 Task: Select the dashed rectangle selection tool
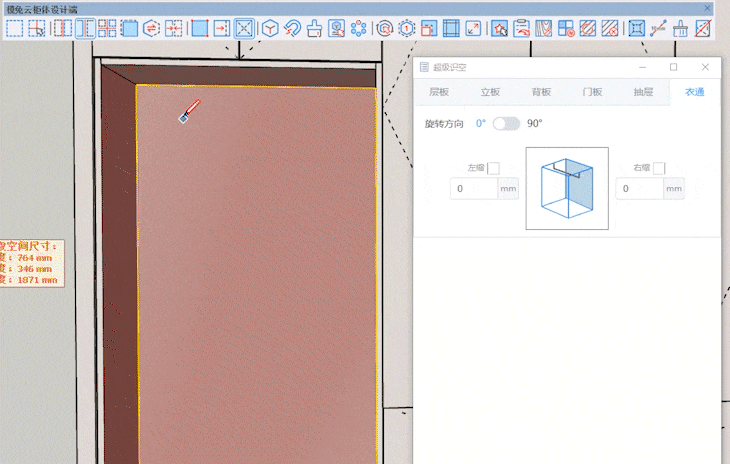(x=14, y=28)
